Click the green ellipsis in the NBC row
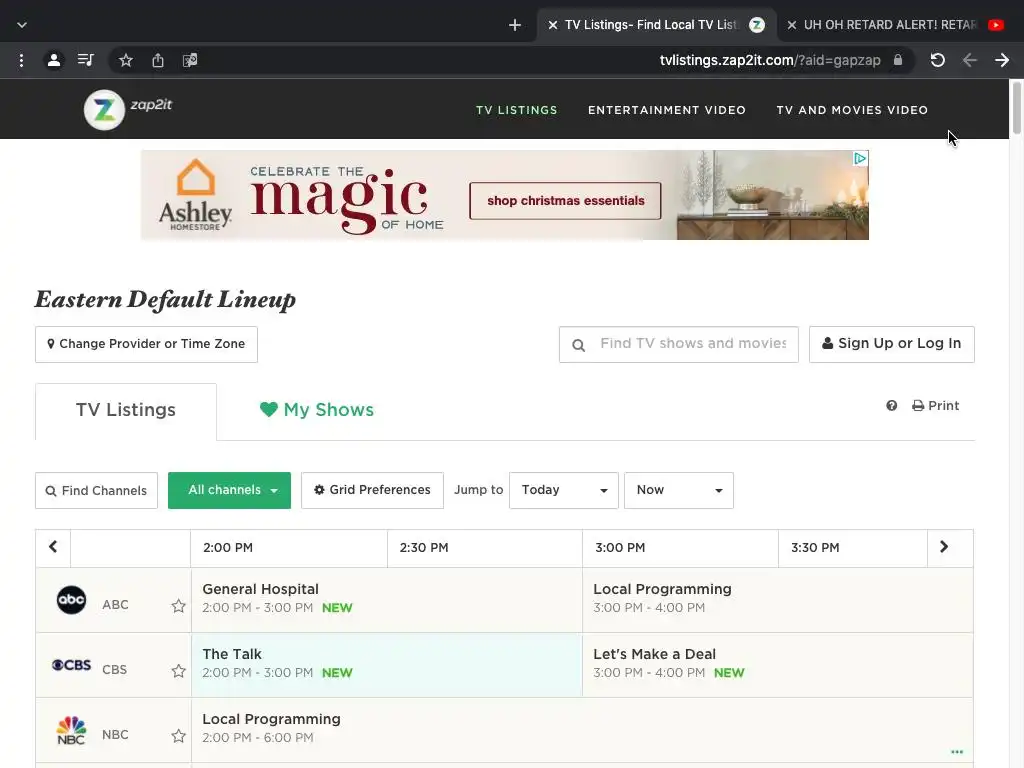 pyautogui.click(x=957, y=752)
